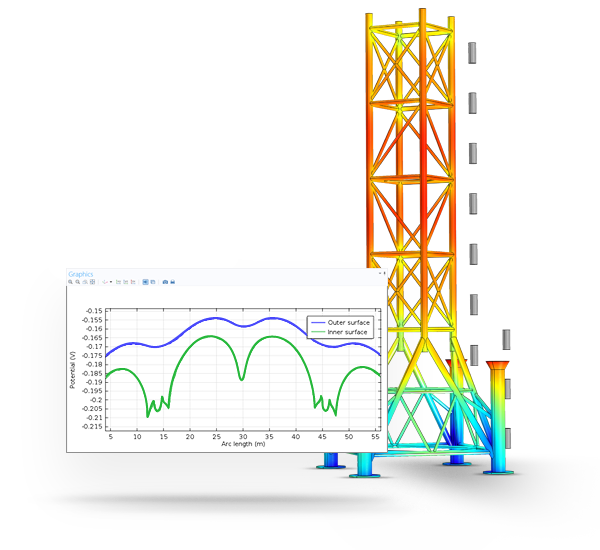This screenshot has width=600, height=550.
Task: Click the colored axis scale icon
Action: [x=105, y=282]
